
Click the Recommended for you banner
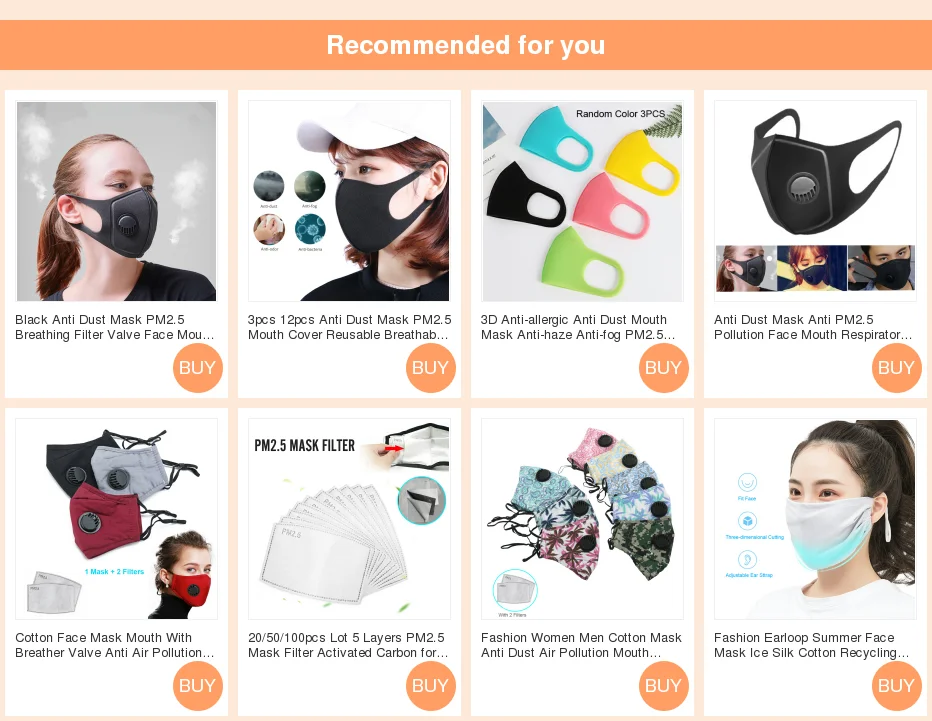click(466, 45)
